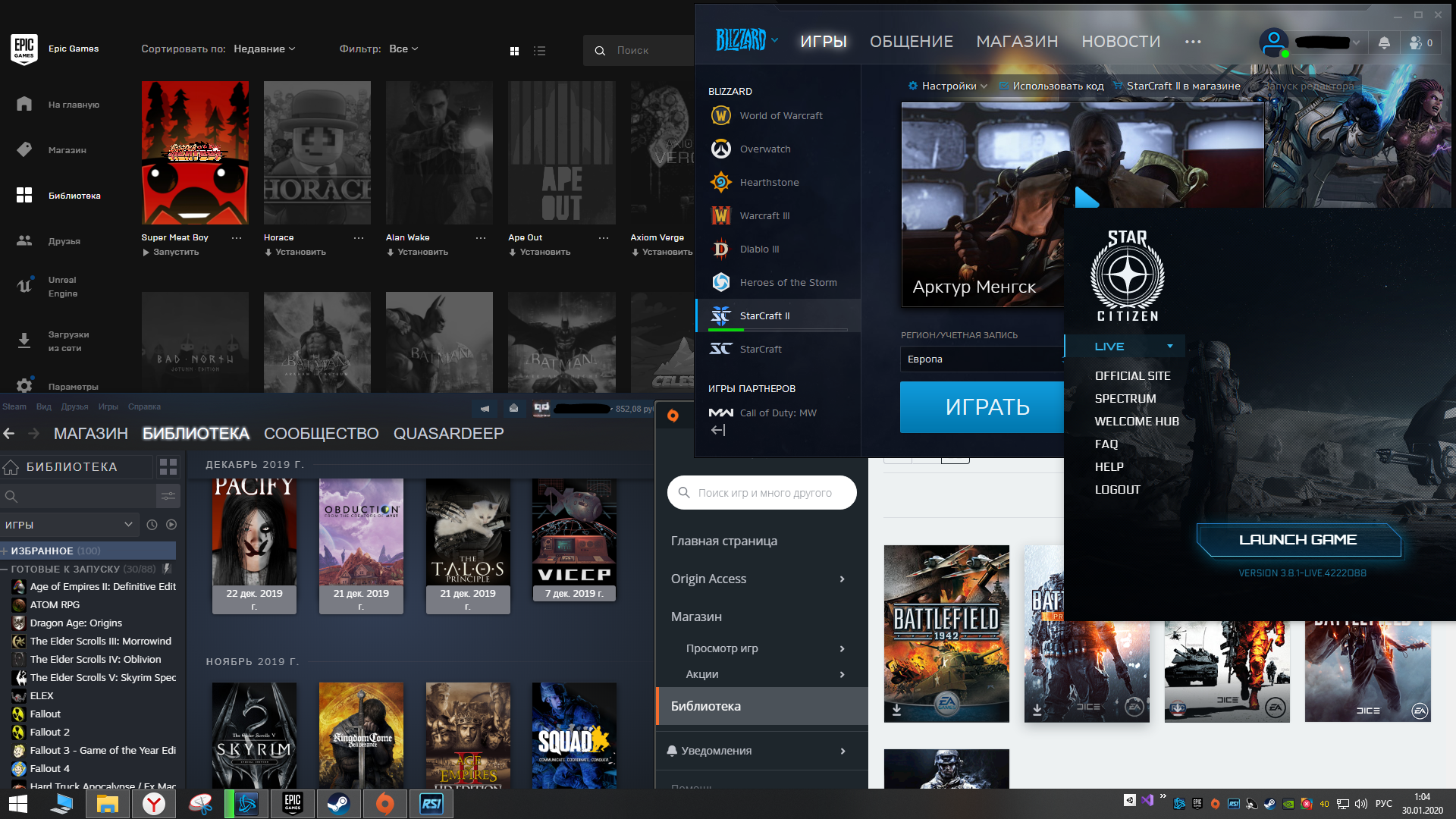
Task: Open Steam МАГАЗИН tab
Action: (x=90, y=433)
